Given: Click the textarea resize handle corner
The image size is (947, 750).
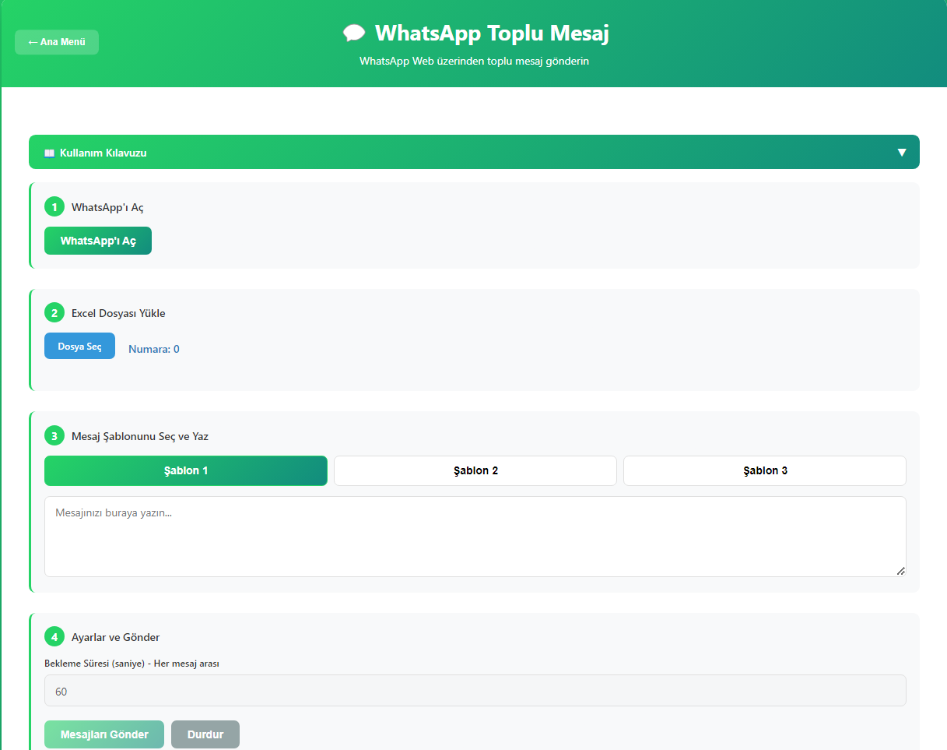Looking at the screenshot, I should click(x=900, y=571).
